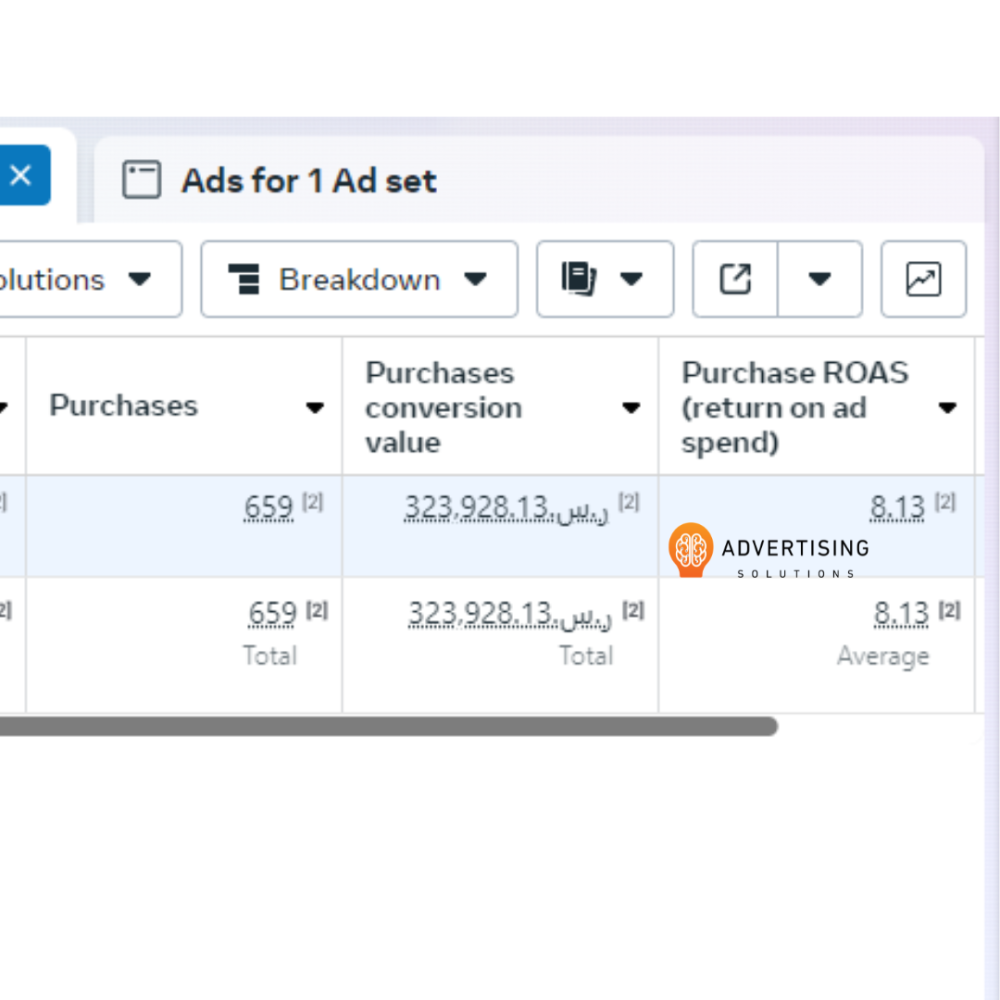Expand the arrow next to the reports icon
This screenshot has width=1000, height=1000.
coord(631,279)
